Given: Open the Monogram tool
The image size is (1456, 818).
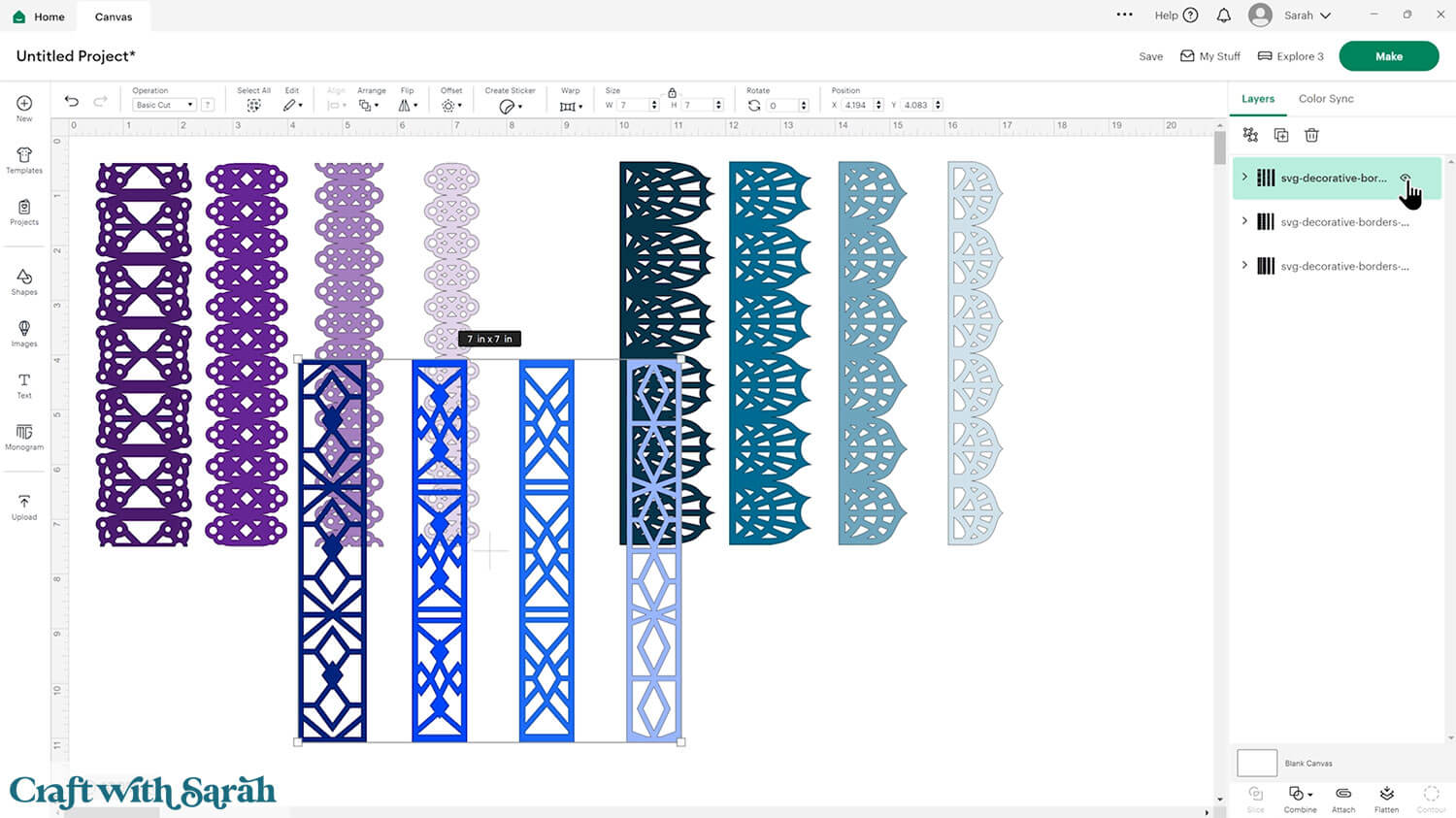Looking at the screenshot, I should [x=24, y=436].
